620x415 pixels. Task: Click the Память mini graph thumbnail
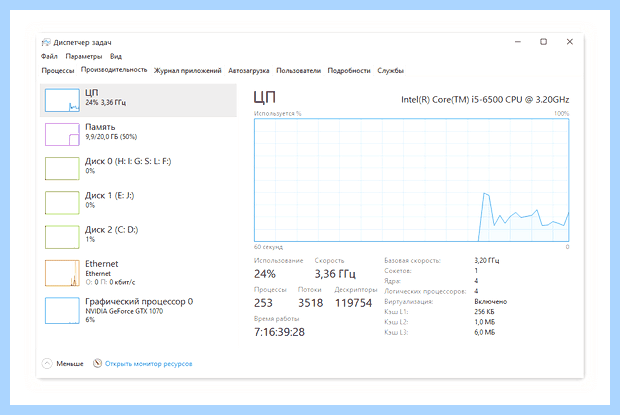point(62,134)
